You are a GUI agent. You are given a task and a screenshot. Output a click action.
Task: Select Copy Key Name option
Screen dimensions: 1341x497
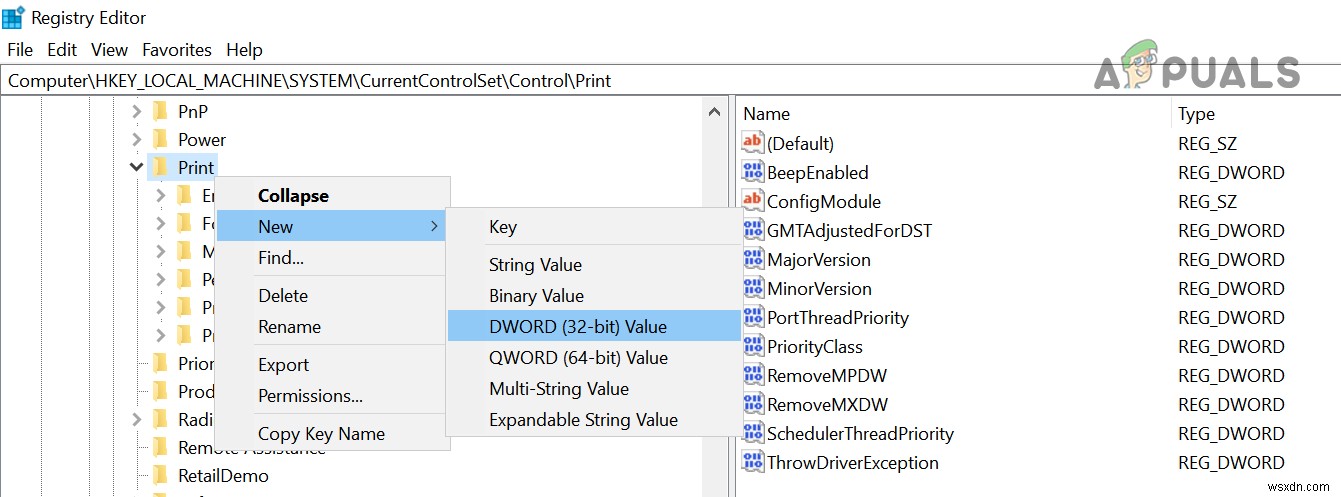pyautogui.click(x=321, y=434)
